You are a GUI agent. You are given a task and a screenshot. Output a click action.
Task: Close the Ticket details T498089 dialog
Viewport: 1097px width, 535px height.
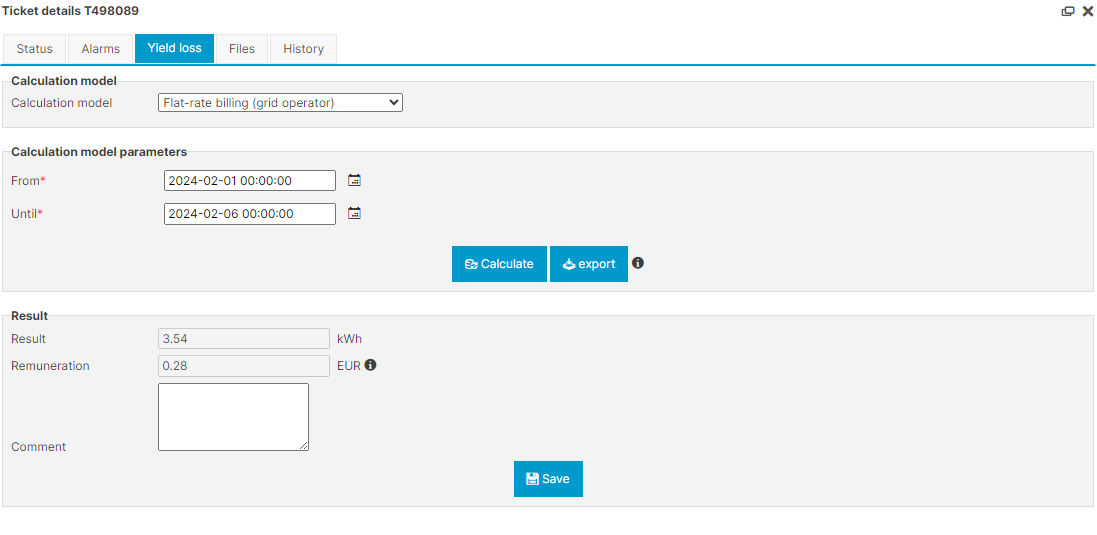click(1088, 11)
